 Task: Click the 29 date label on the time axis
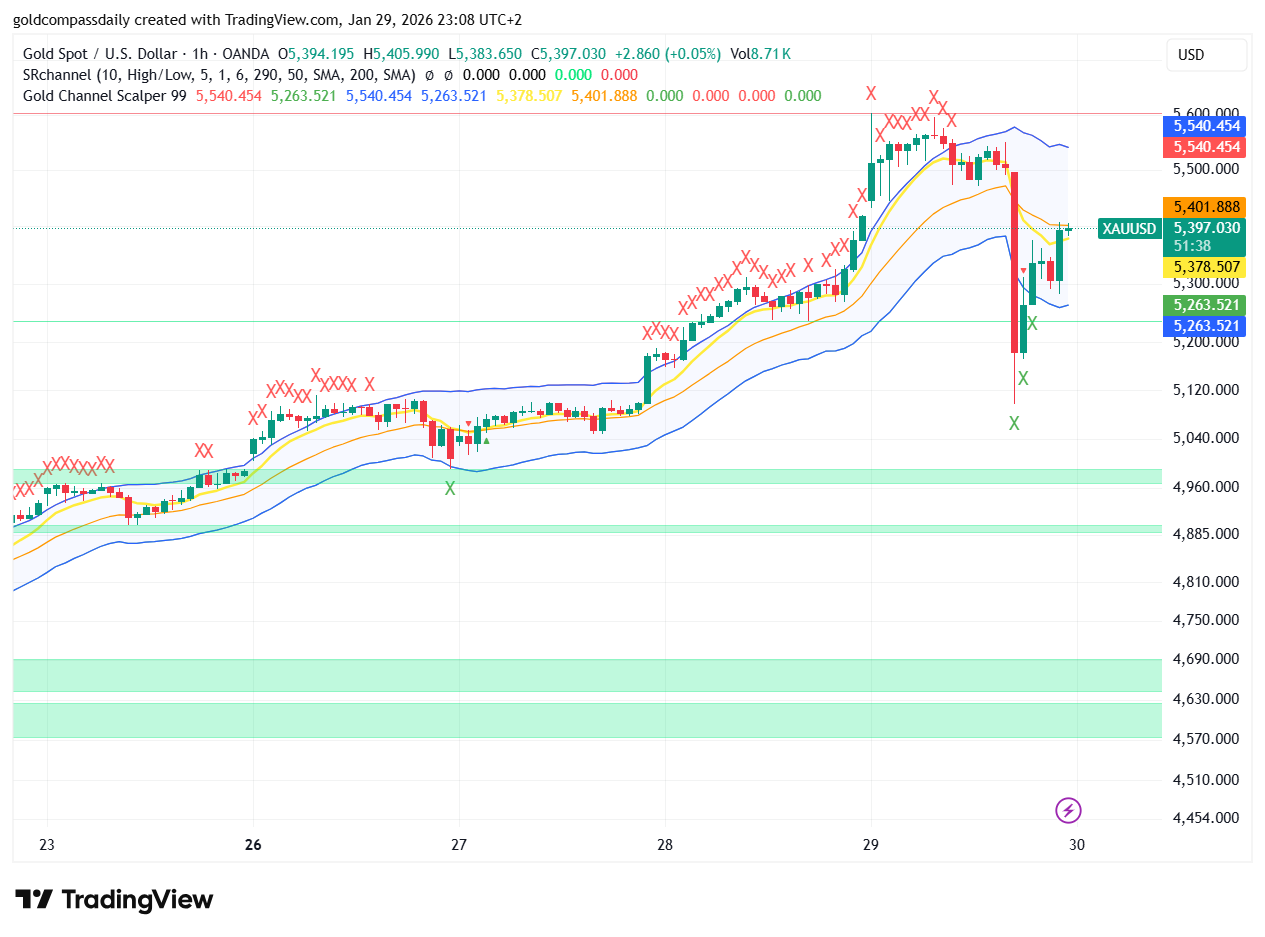click(x=870, y=845)
